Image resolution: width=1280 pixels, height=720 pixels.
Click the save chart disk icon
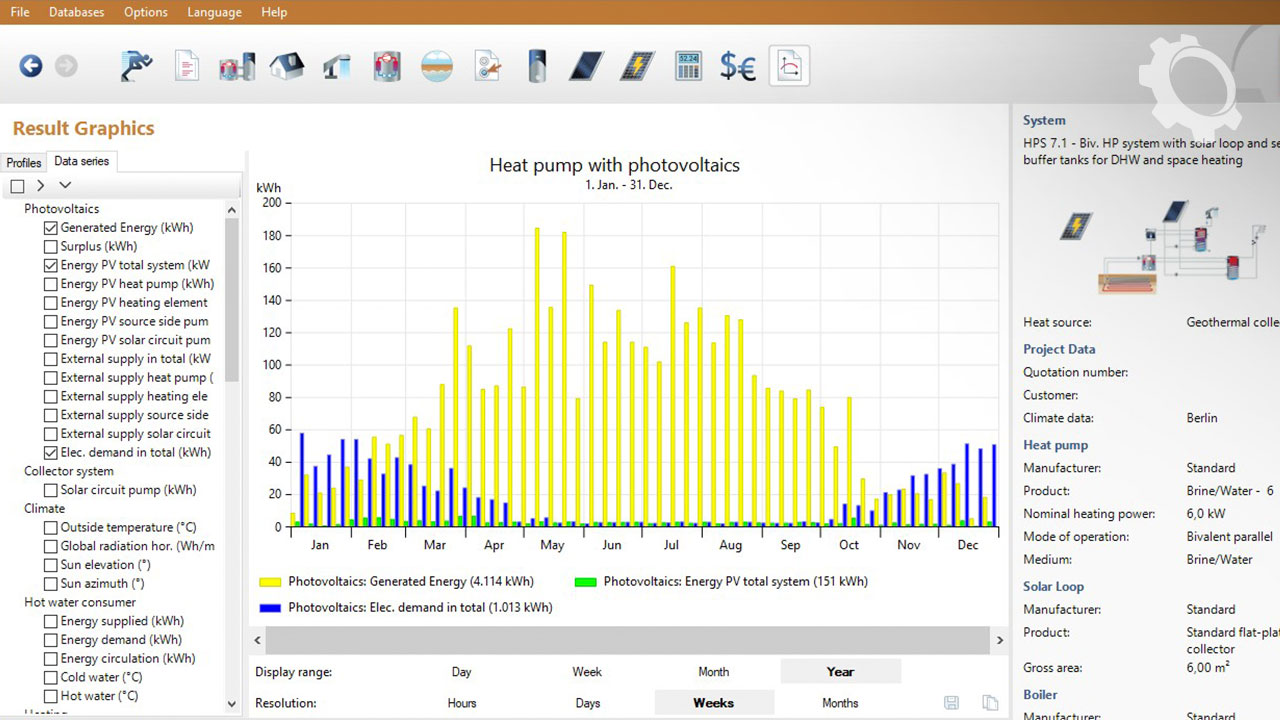(952, 703)
